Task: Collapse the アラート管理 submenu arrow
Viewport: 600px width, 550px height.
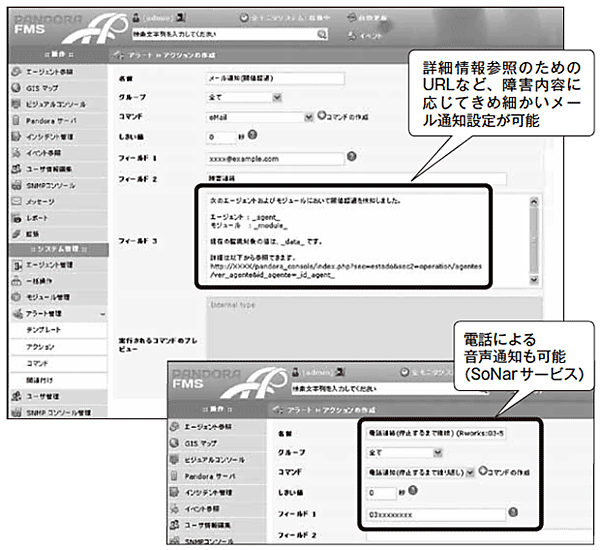Action: 103,315
